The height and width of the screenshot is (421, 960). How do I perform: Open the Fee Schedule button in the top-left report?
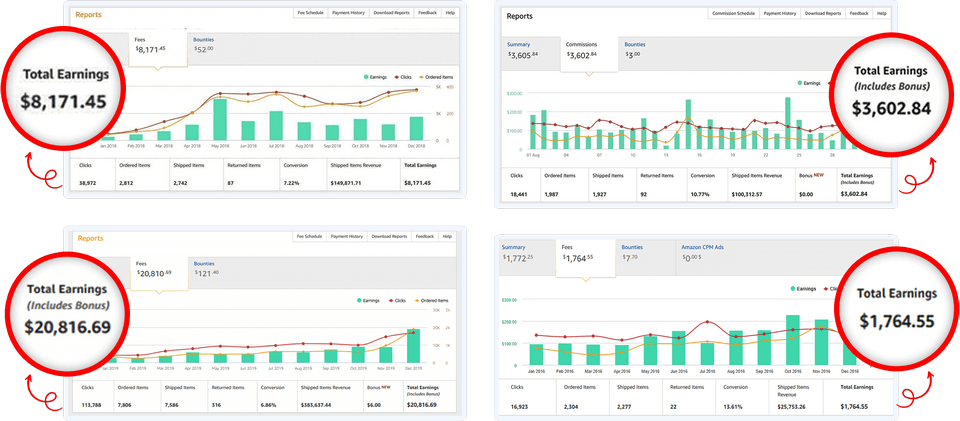tap(309, 13)
